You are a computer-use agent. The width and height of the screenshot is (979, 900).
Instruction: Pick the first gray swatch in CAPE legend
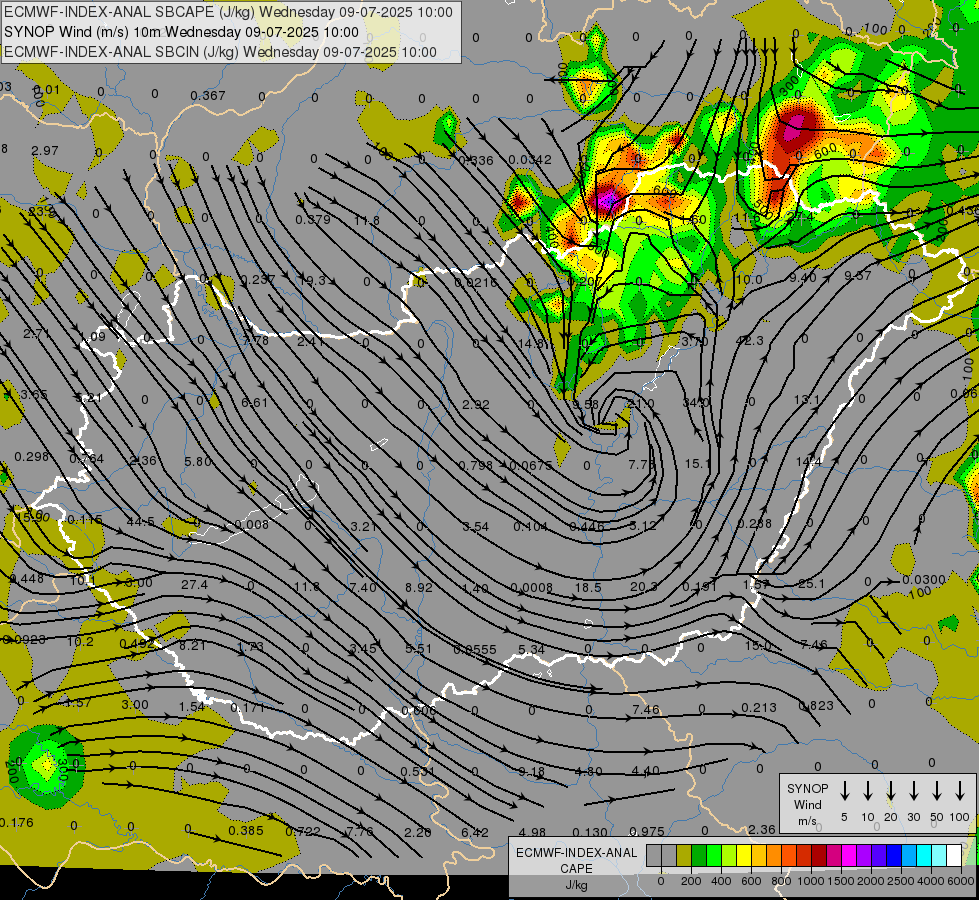coord(654,856)
